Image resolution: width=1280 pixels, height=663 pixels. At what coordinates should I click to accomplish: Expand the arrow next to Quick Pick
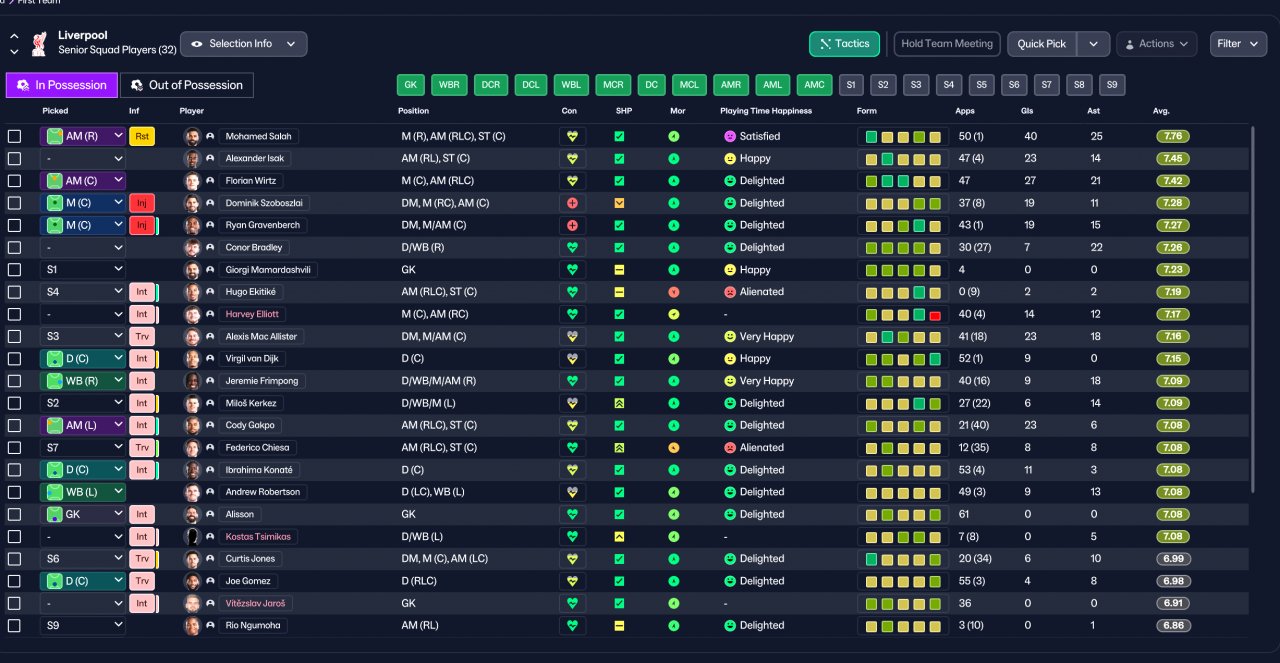click(1094, 44)
